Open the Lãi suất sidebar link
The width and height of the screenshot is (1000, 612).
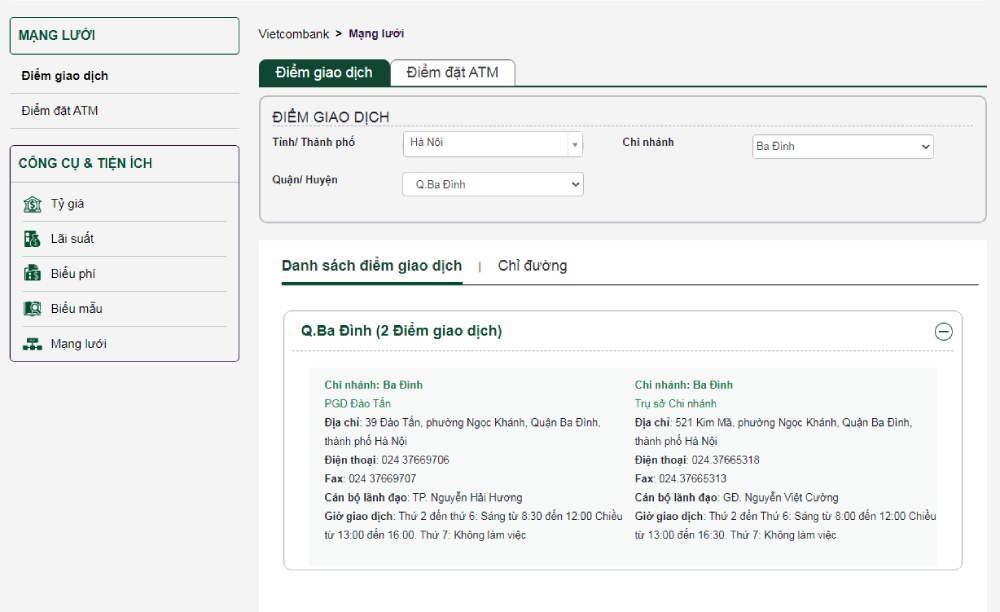72,239
